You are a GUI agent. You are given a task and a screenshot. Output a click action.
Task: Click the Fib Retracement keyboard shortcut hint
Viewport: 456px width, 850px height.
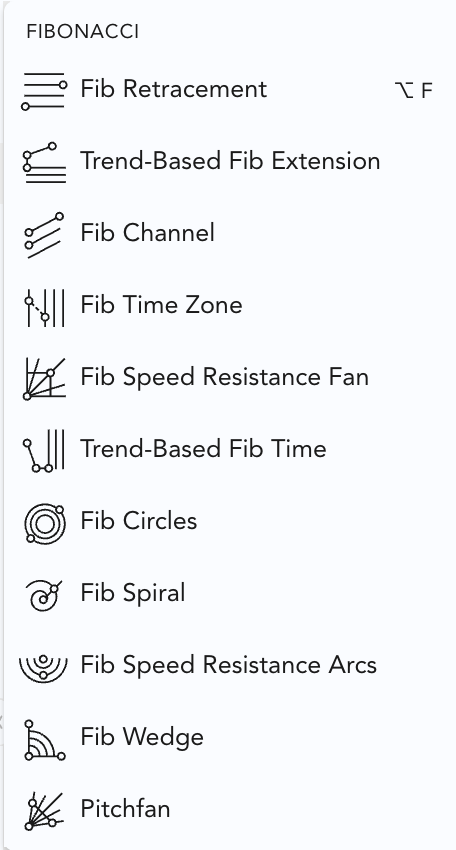(x=414, y=91)
